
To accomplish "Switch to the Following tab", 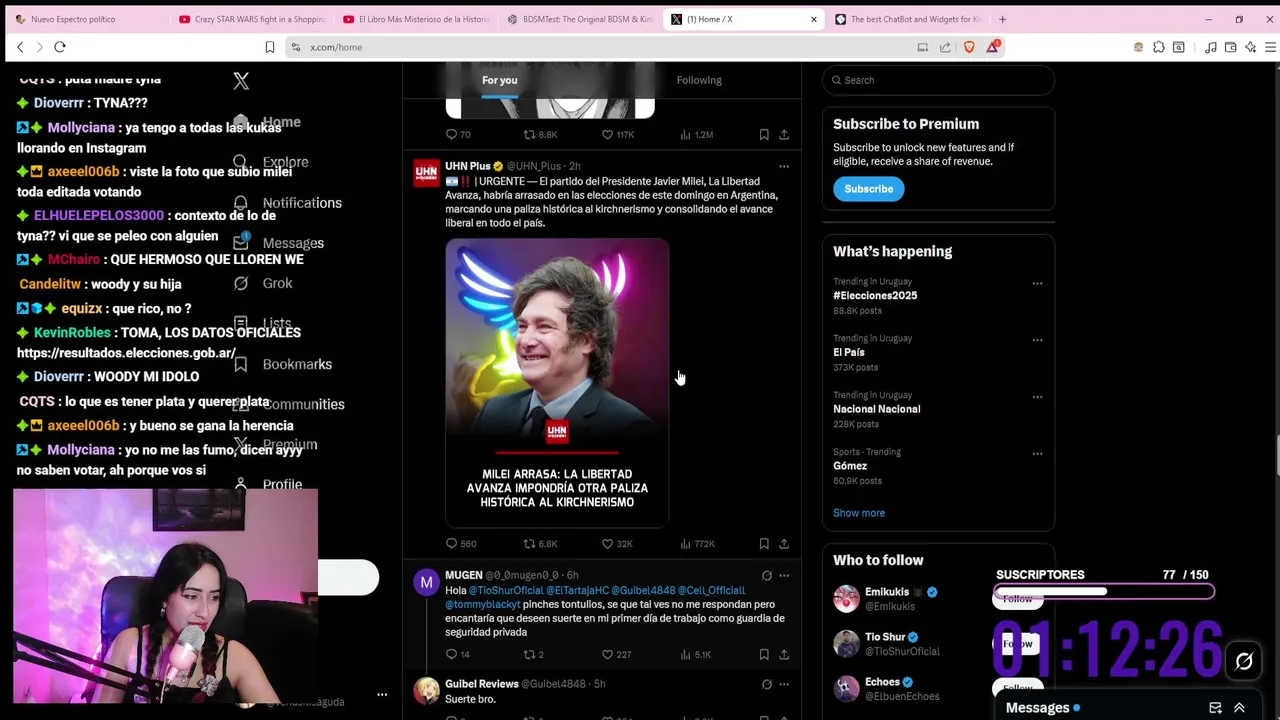I will pos(699,80).
